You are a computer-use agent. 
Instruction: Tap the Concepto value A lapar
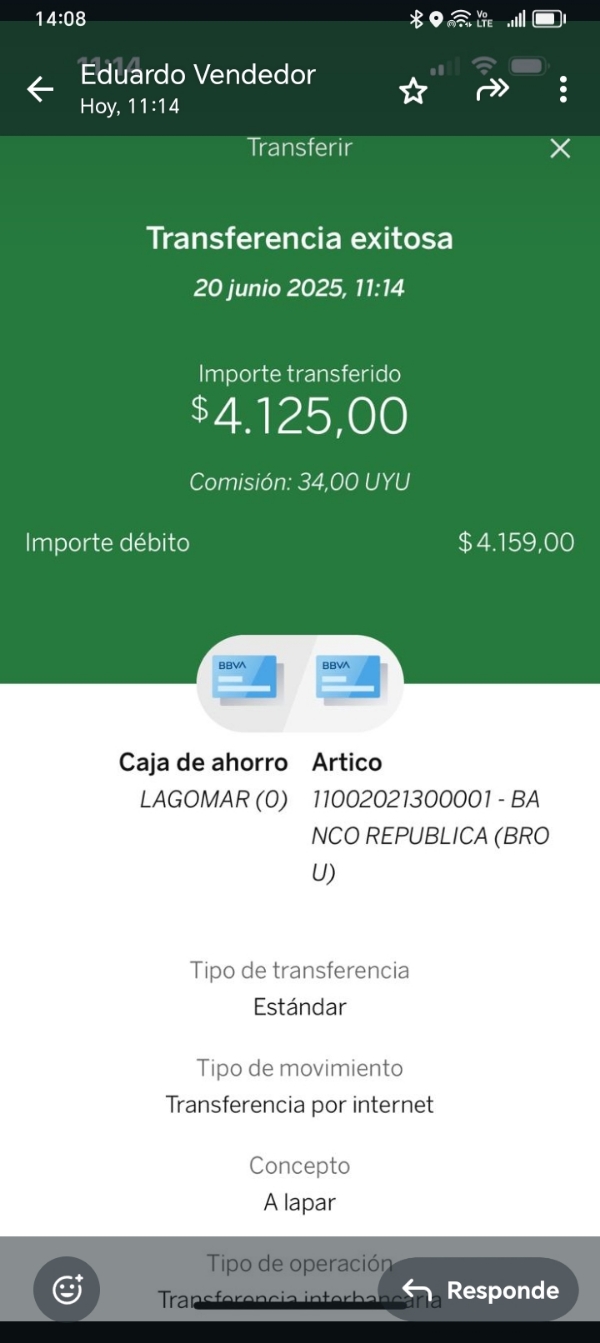pos(300,1203)
